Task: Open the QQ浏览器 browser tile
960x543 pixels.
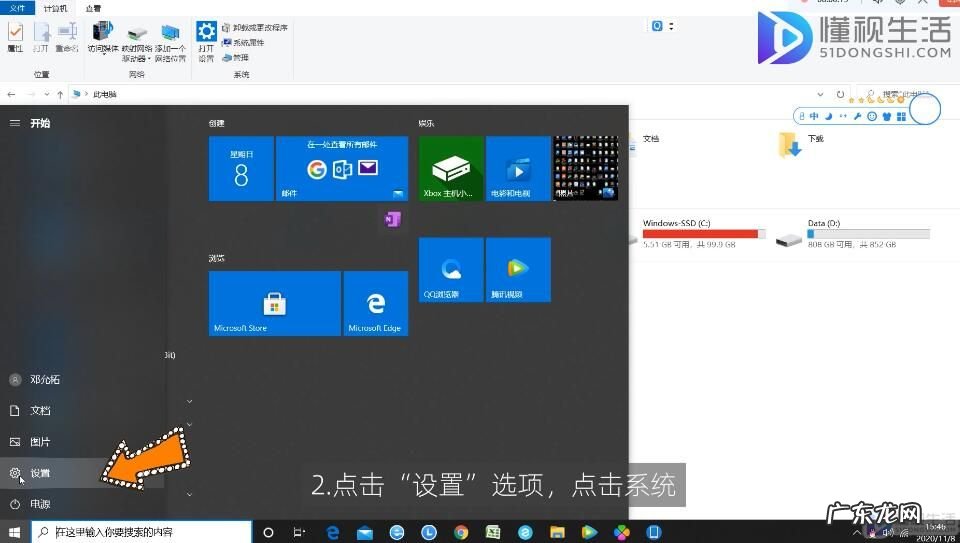Action: tap(451, 269)
